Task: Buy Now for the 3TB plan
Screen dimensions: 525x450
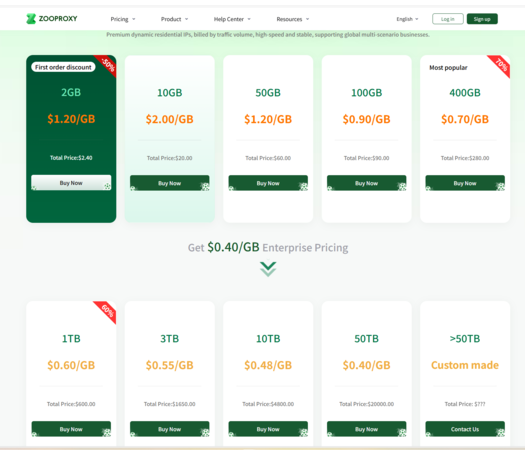Action: (169, 429)
